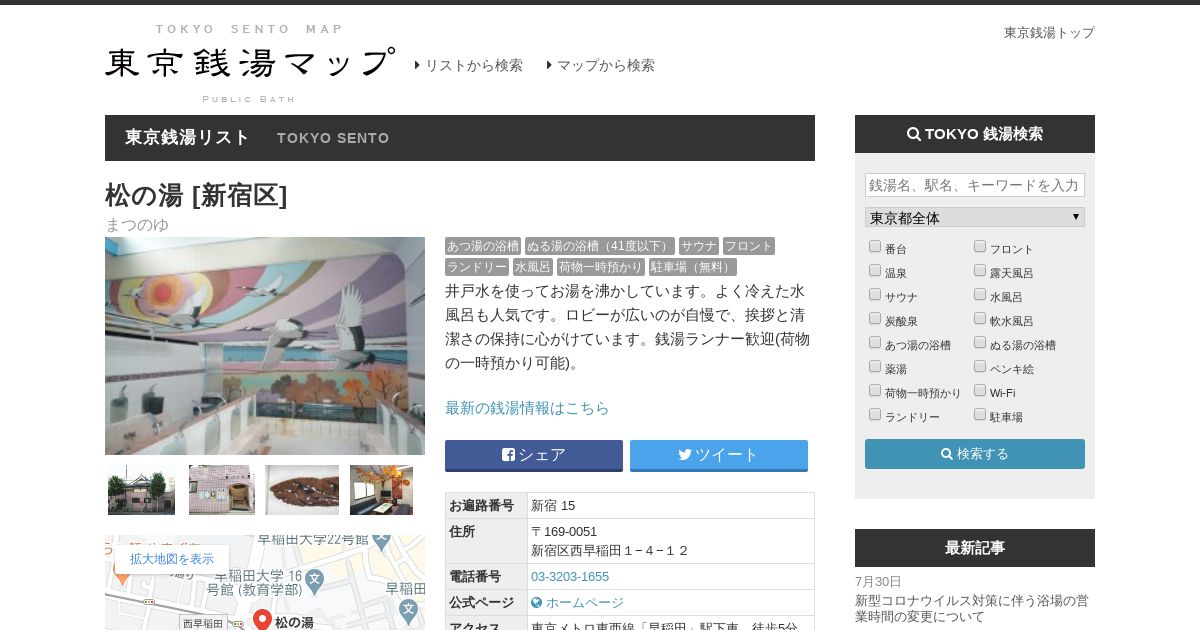Click the TOKYO 銭湯検索 panel header
The image size is (1200, 630).
(x=975, y=134)
